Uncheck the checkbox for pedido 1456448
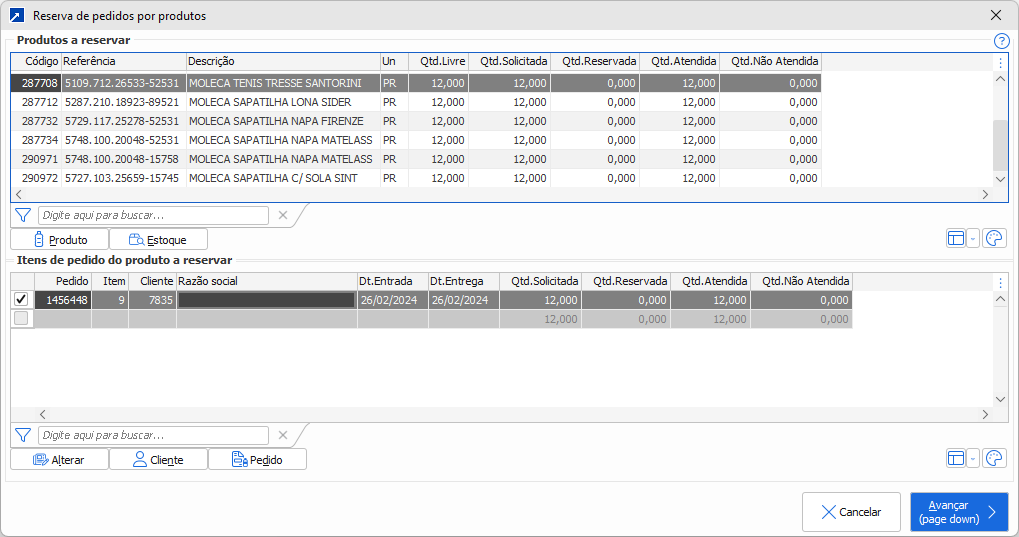The image size is (1019, 537). (x=21, y=299)
